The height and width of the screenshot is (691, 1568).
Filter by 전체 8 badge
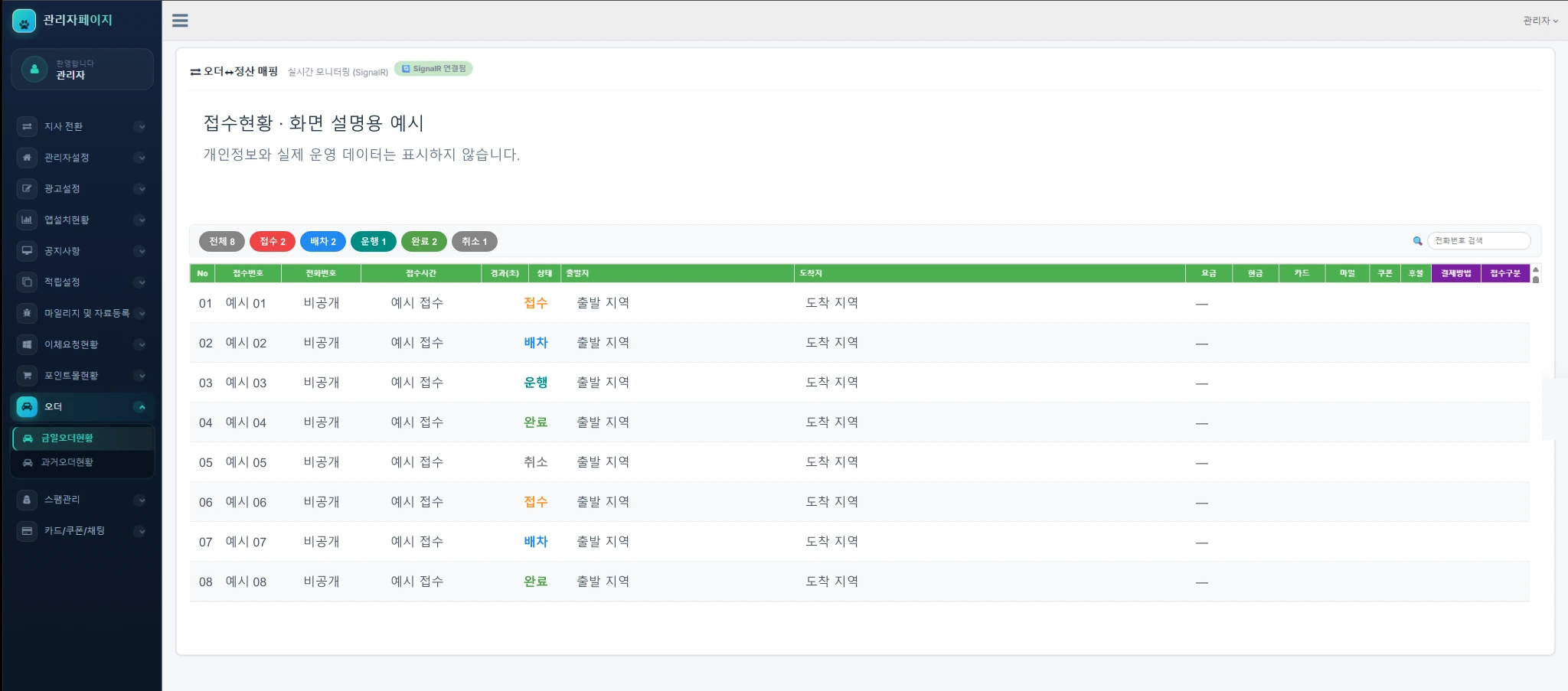point(222,241)
